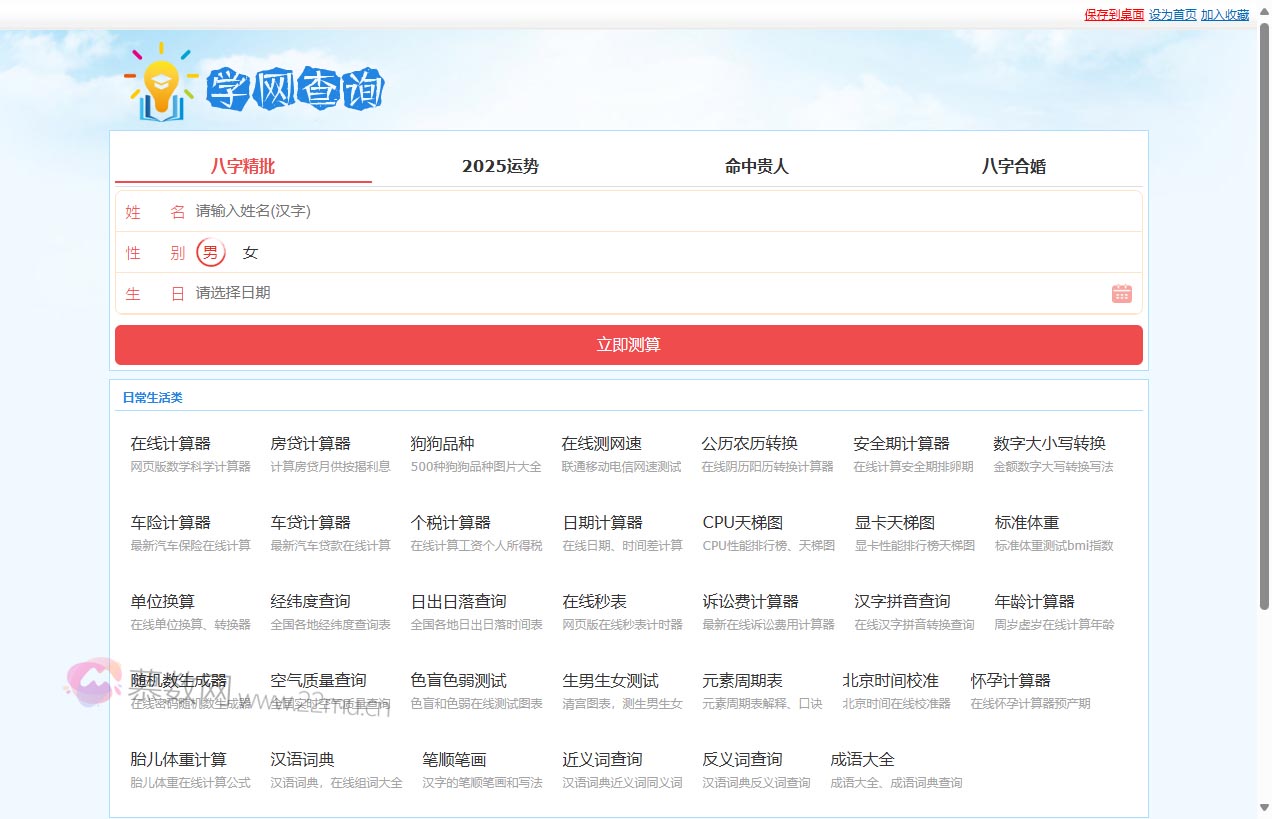Switch to the 2025运势 tab
The image size is (1272, 819).
click(x=500, y=166)
